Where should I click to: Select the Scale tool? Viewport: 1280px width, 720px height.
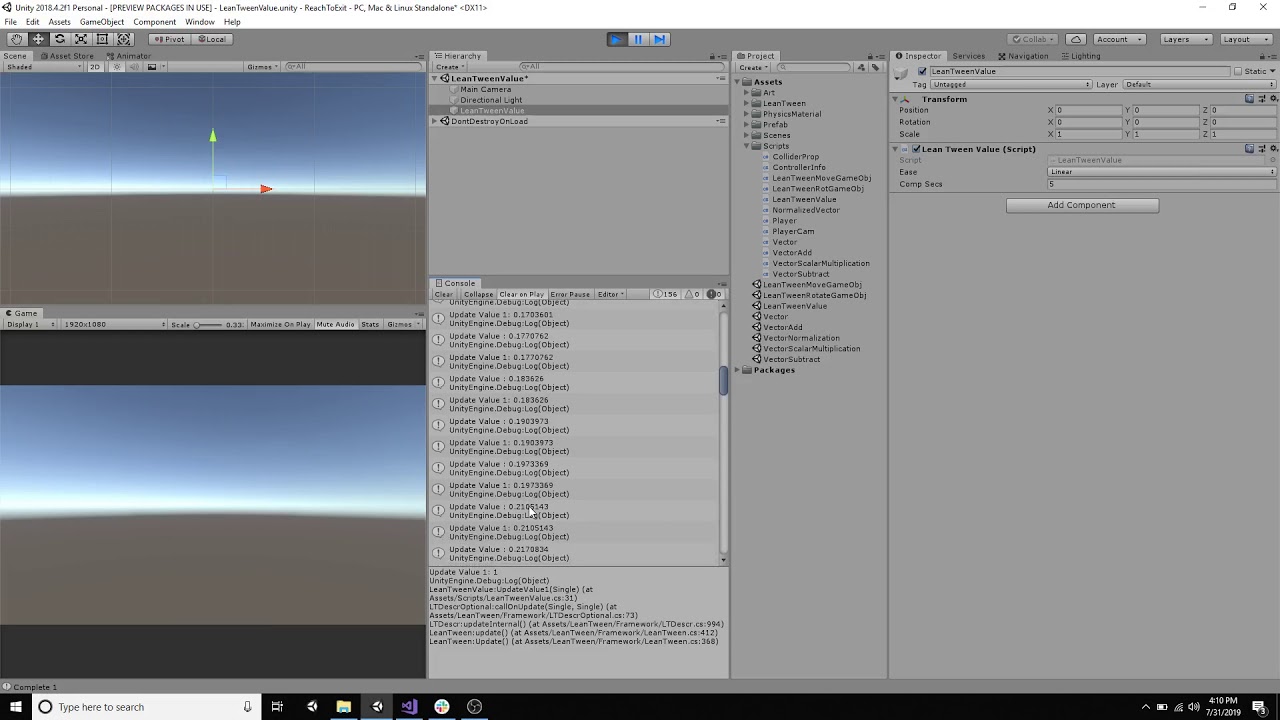click(81, 39)
